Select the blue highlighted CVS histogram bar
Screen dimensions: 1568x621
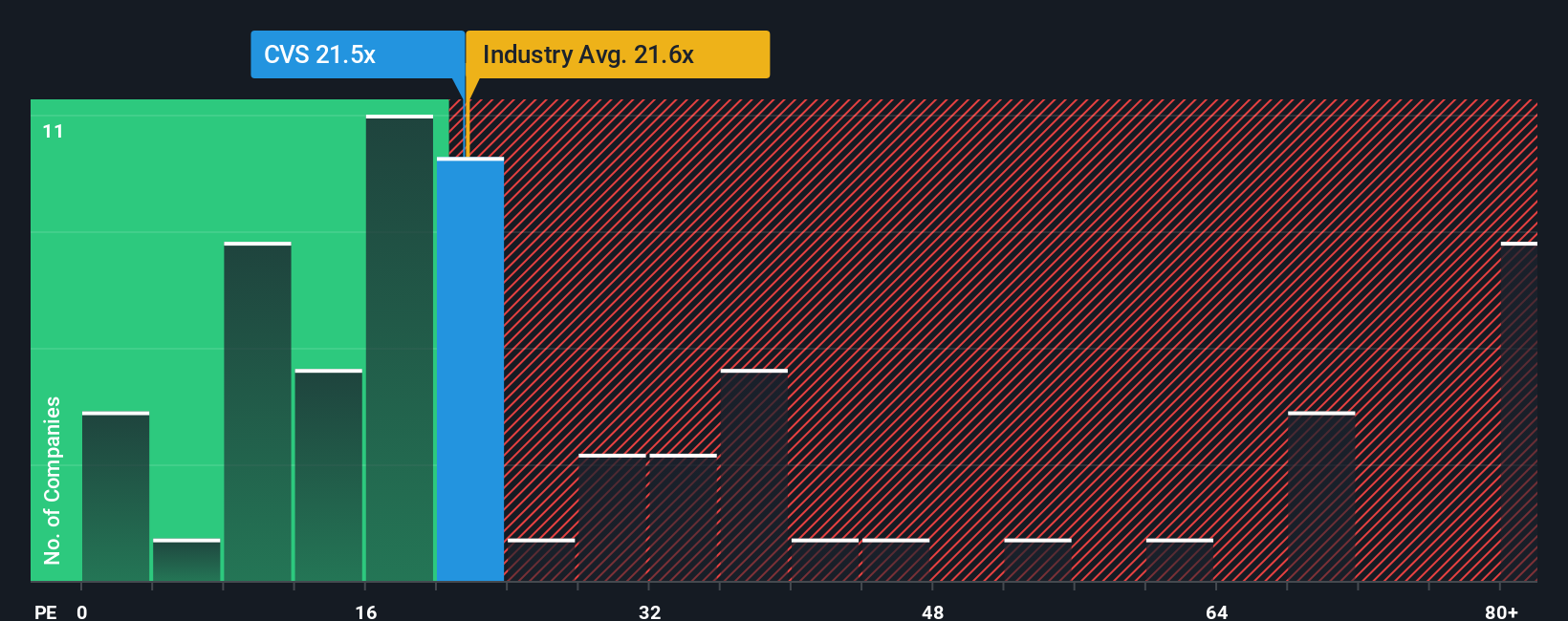click(470, 370)
